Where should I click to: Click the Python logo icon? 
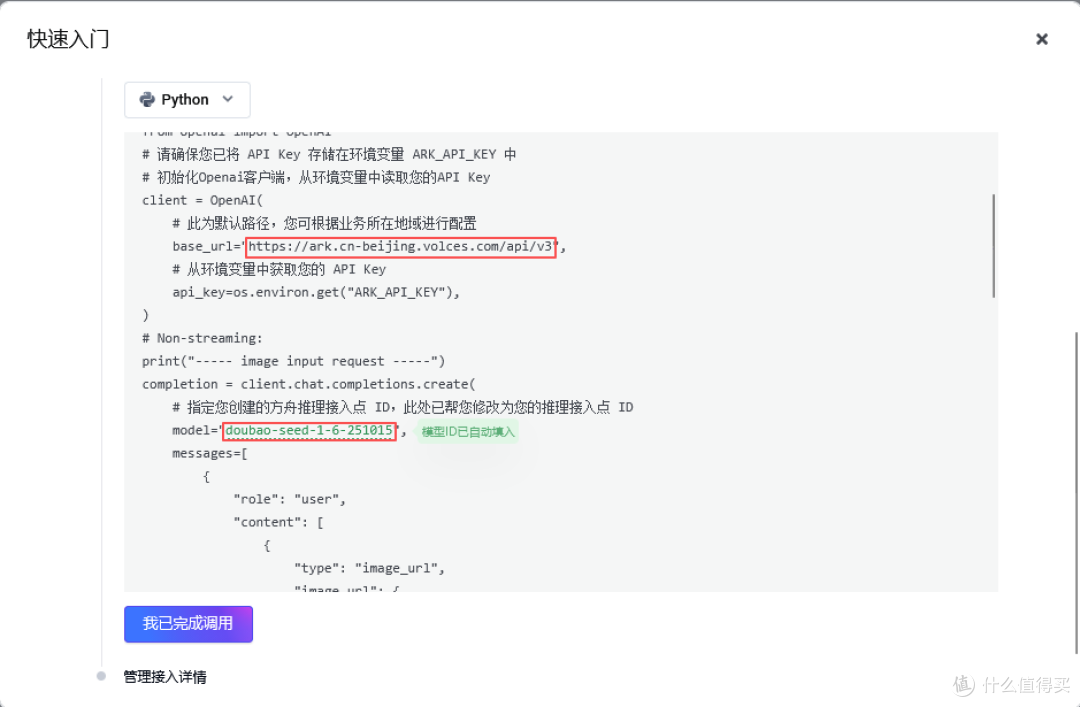(147, 100)
